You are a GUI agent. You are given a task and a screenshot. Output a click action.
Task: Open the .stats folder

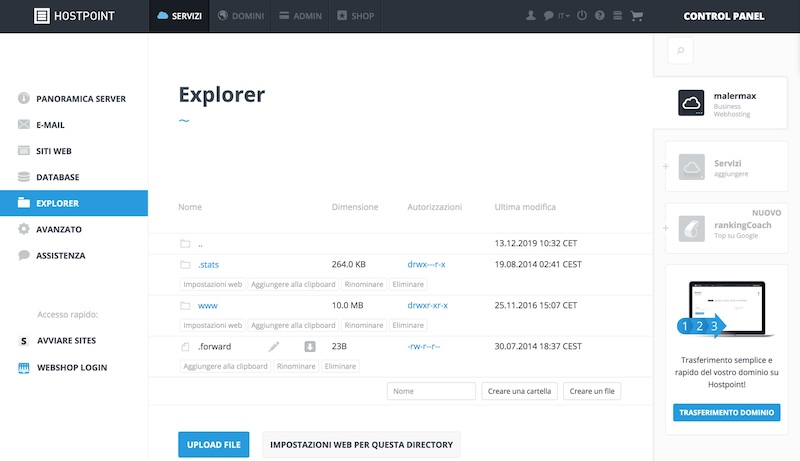(x=208, y=264)
